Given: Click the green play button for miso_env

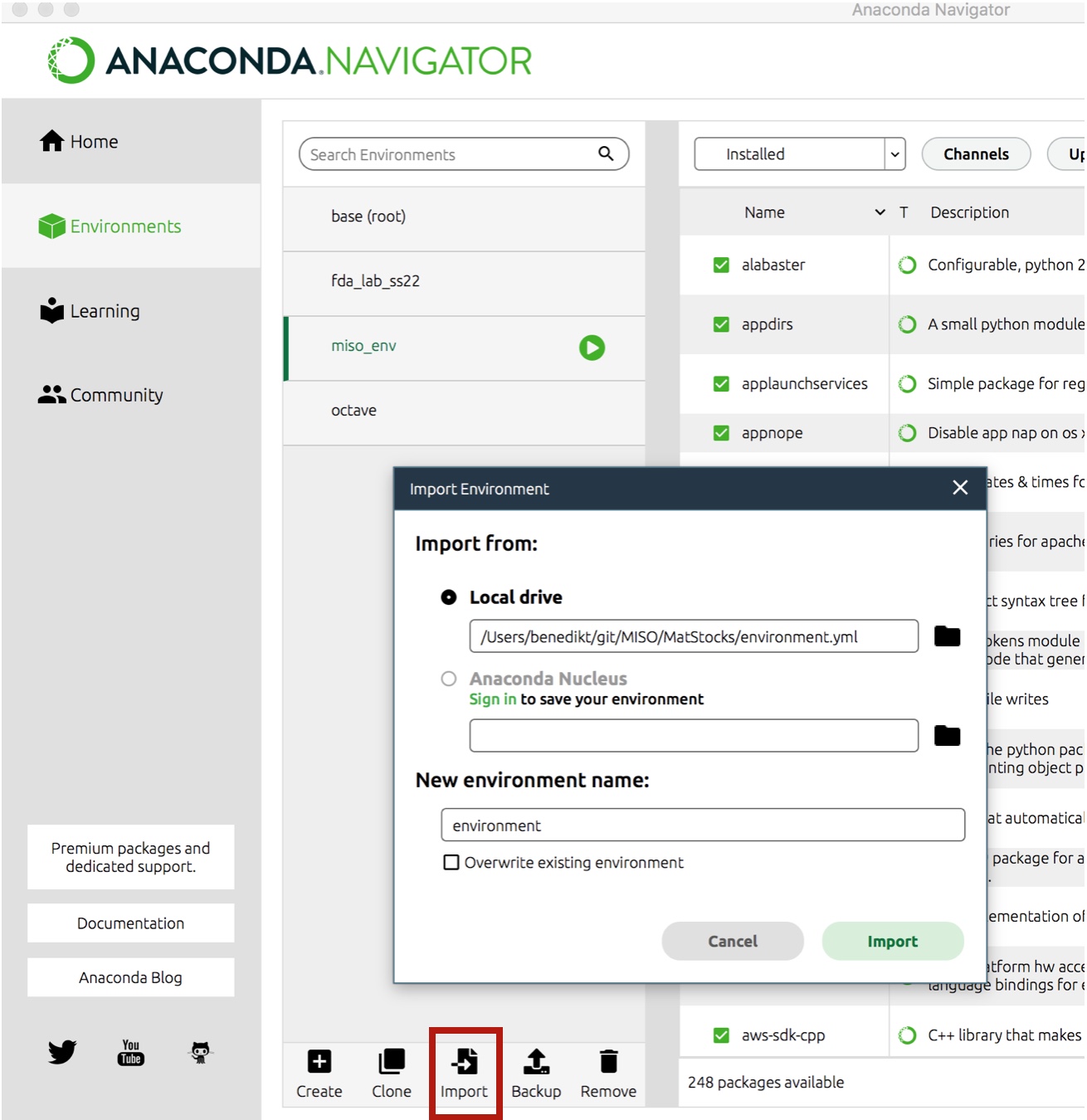Looking at the screenshot, I should [x=592, y=348].
